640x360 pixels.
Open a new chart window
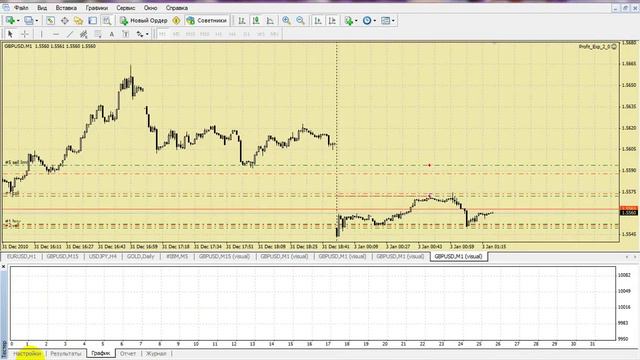tap(10, 20)
